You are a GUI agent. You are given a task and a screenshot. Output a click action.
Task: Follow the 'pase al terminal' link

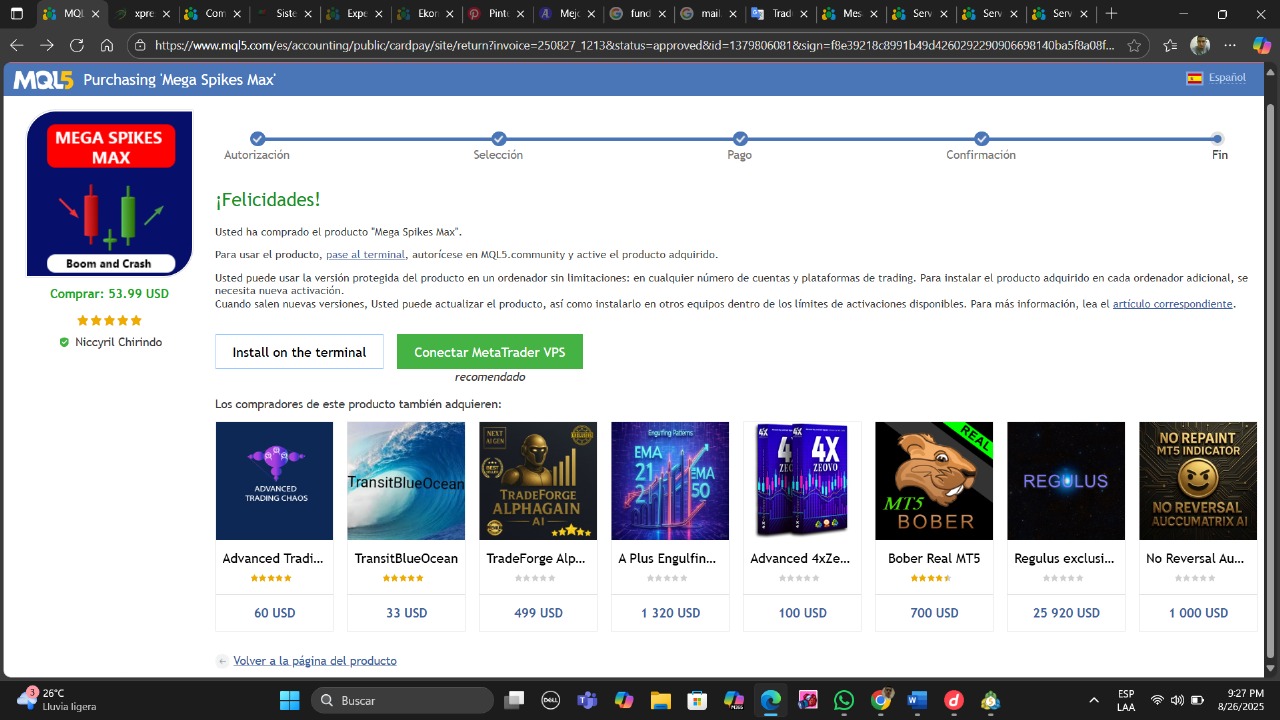(x=365, y=255)
